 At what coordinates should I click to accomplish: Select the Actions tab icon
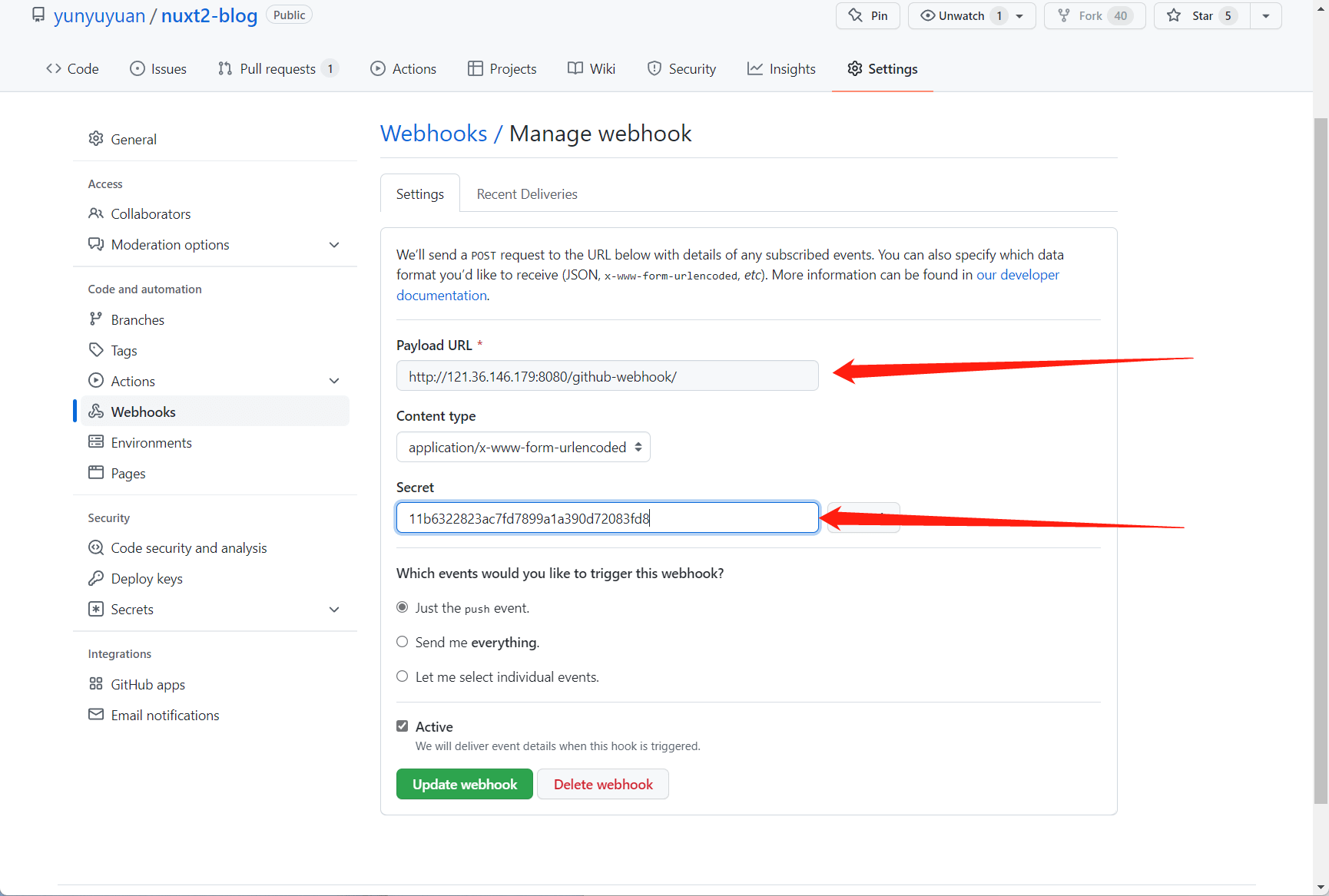378,68
